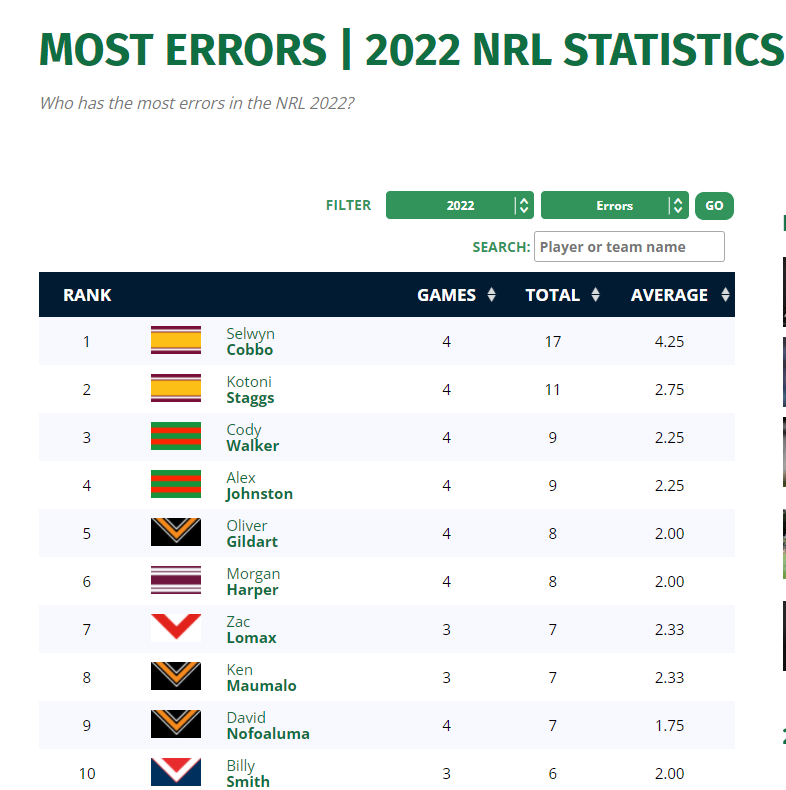Sort table by Games arrows
The image size is (786, 790).
click(492, 295)
